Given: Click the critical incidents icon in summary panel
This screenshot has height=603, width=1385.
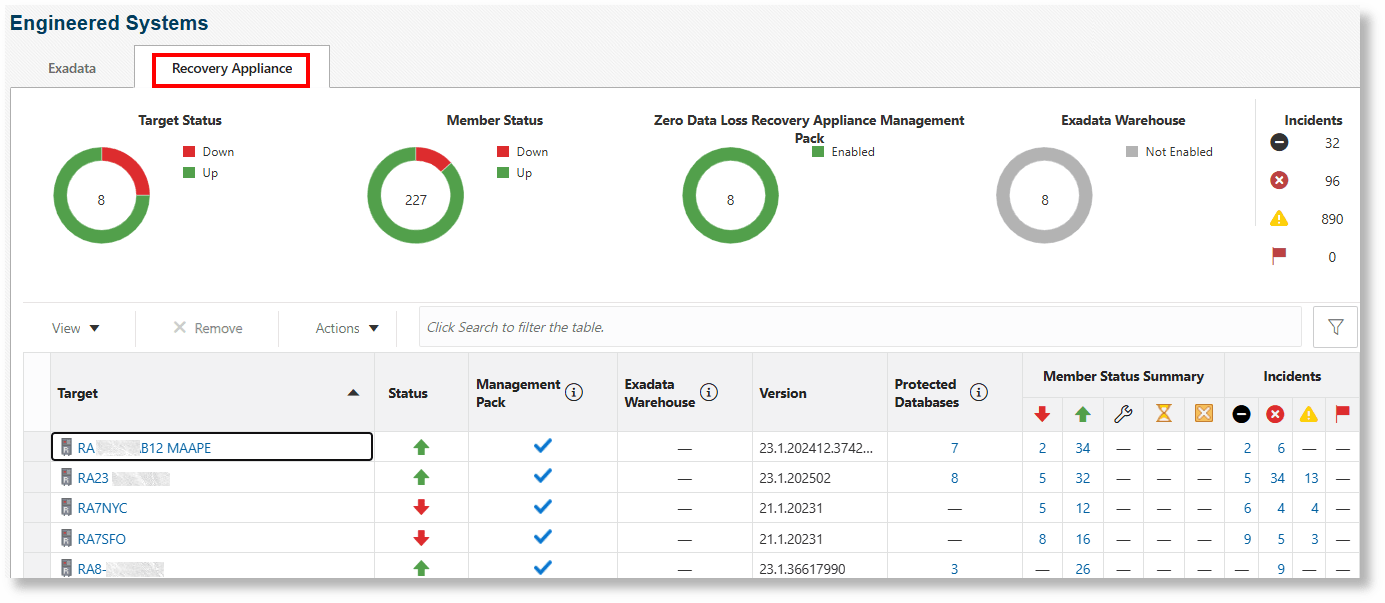Looking at the screenshot, I should [1279, 181].
